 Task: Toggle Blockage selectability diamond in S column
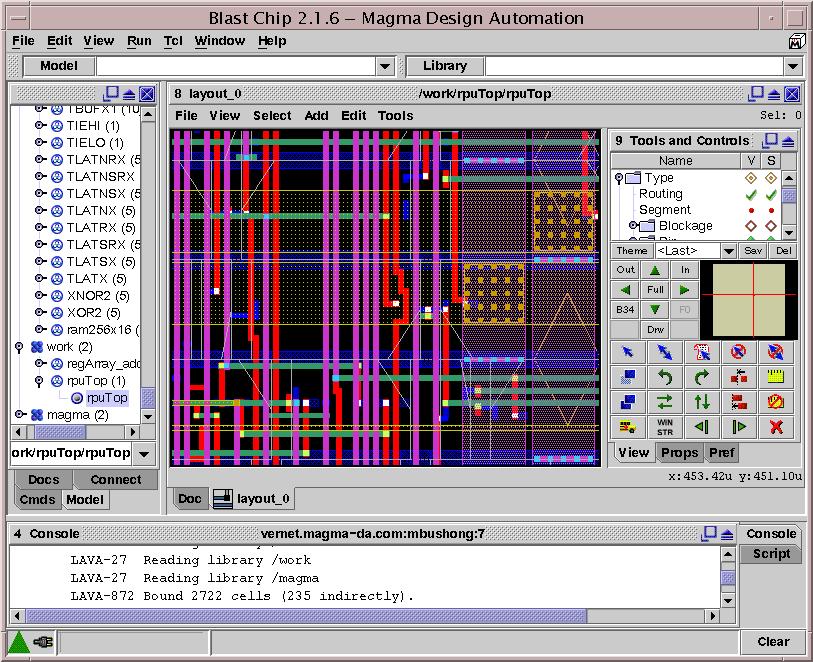point(770,225)
